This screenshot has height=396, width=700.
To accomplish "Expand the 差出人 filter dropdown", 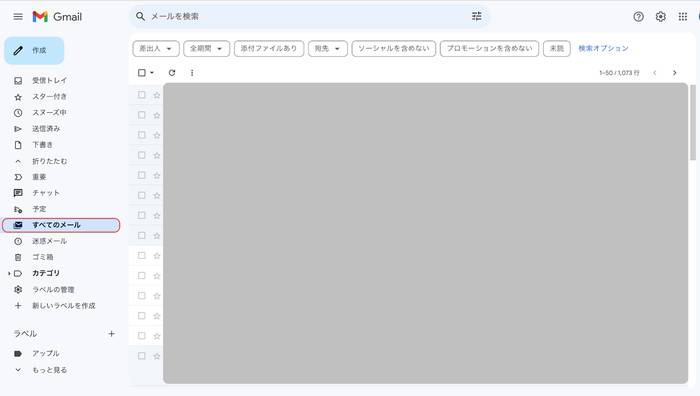I will coord(156,48).
